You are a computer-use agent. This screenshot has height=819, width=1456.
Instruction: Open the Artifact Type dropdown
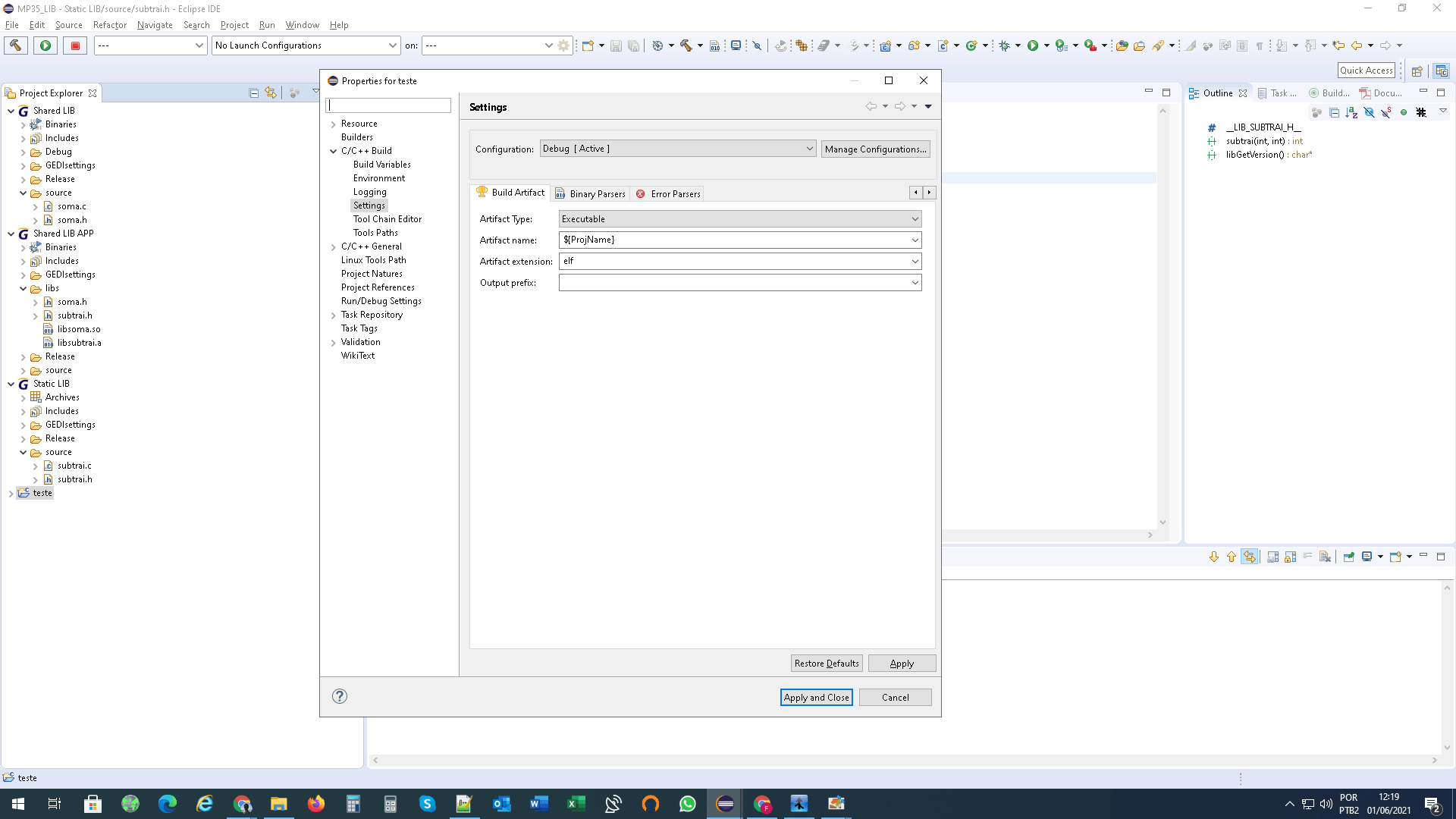pyautogui.click(x=739, y=219)
